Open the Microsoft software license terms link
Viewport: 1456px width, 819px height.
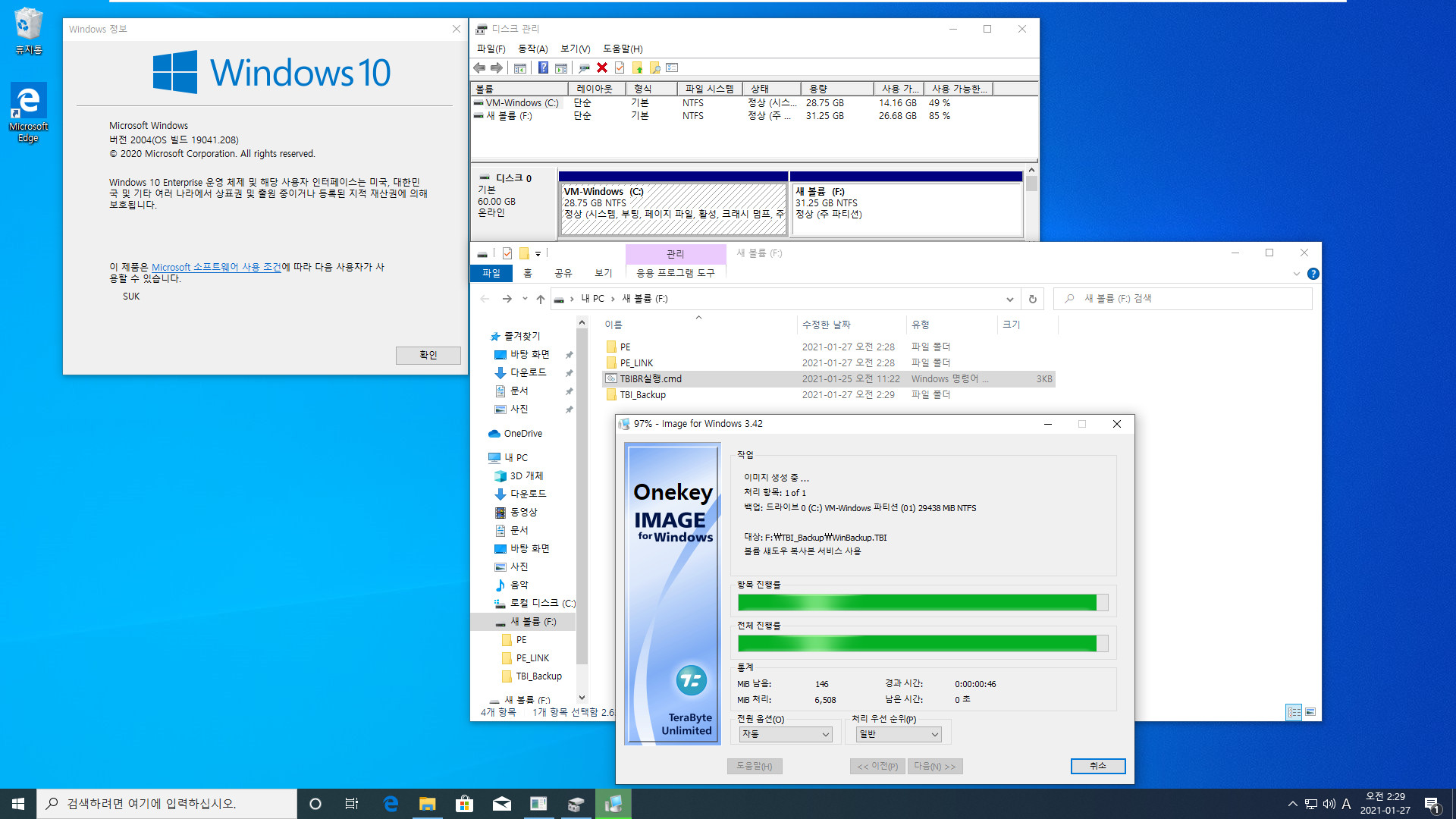click(216, 267)
